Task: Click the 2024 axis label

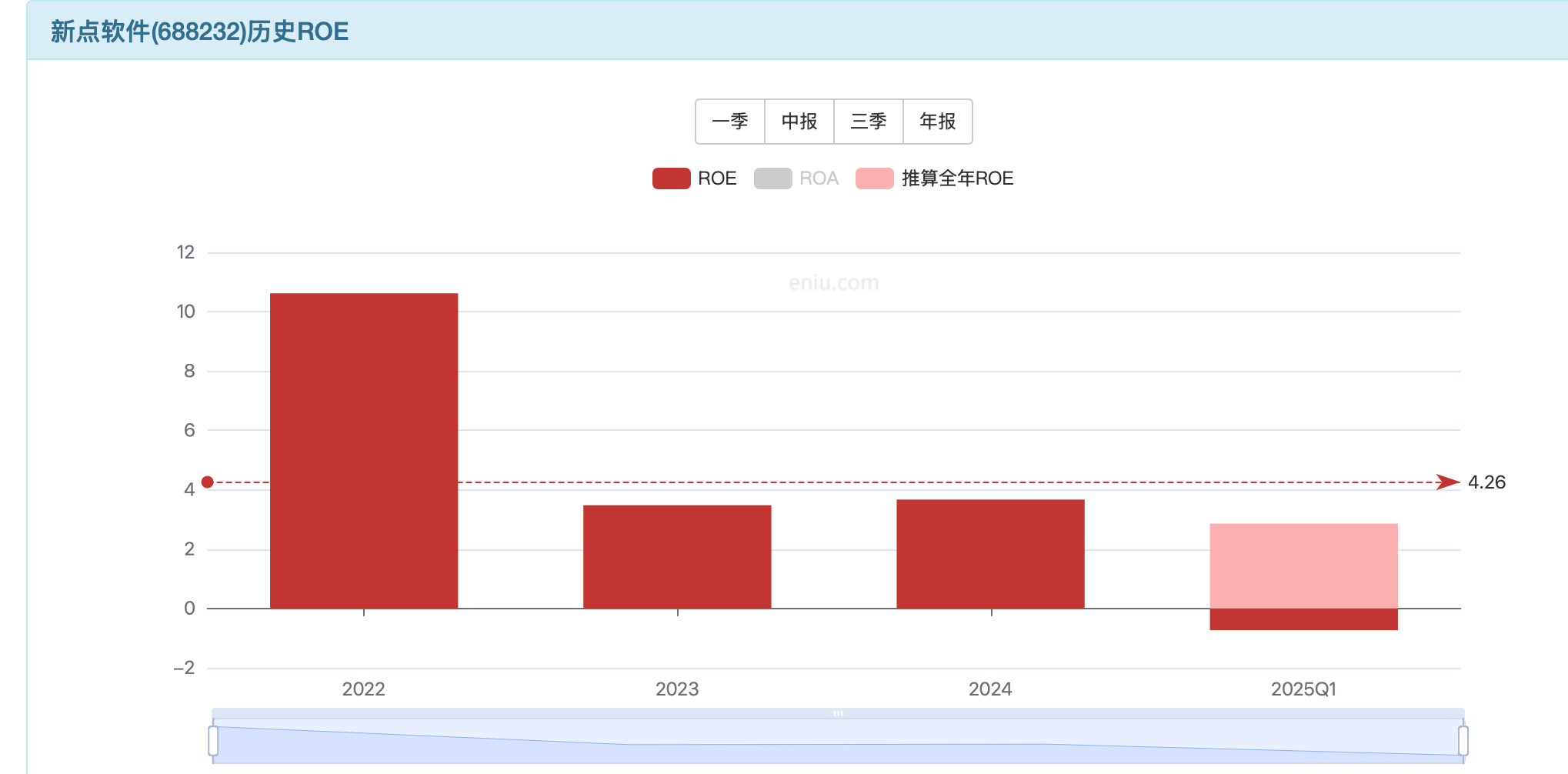Action: (990, 689)
